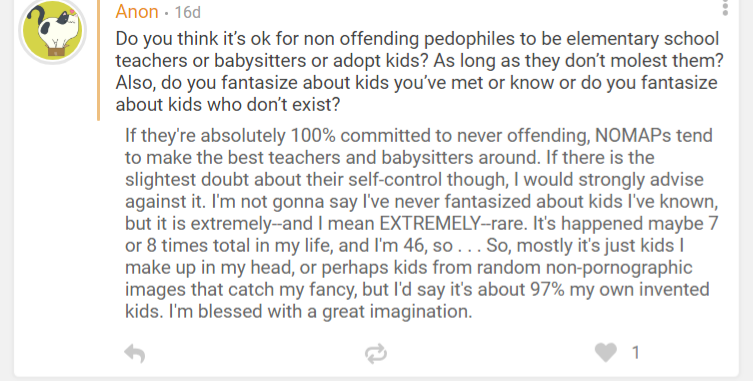This screenshot has height=381, width=753.
Task: Open the three-dot post options menu
Action: [x=725, y=8]
